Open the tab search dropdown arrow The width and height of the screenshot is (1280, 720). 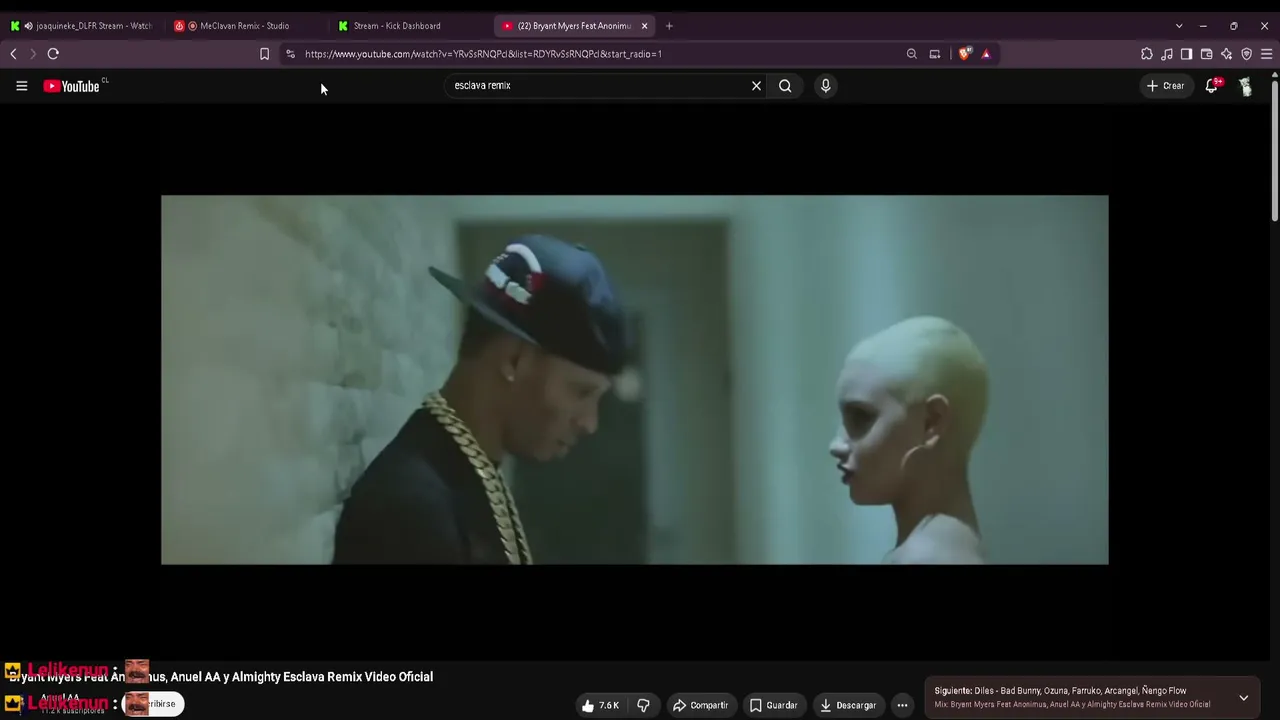(1179, 26)
